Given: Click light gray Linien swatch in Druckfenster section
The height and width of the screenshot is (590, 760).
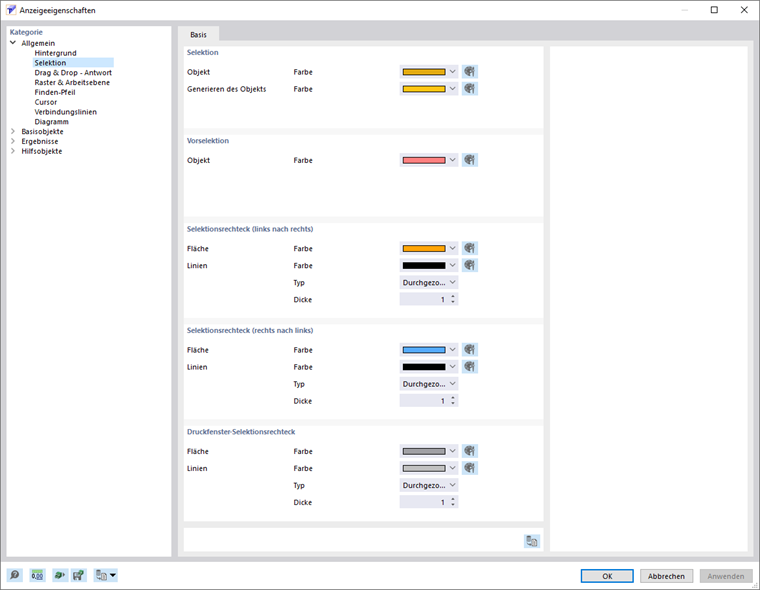Looking at the screenshot, I should (424, 468).
